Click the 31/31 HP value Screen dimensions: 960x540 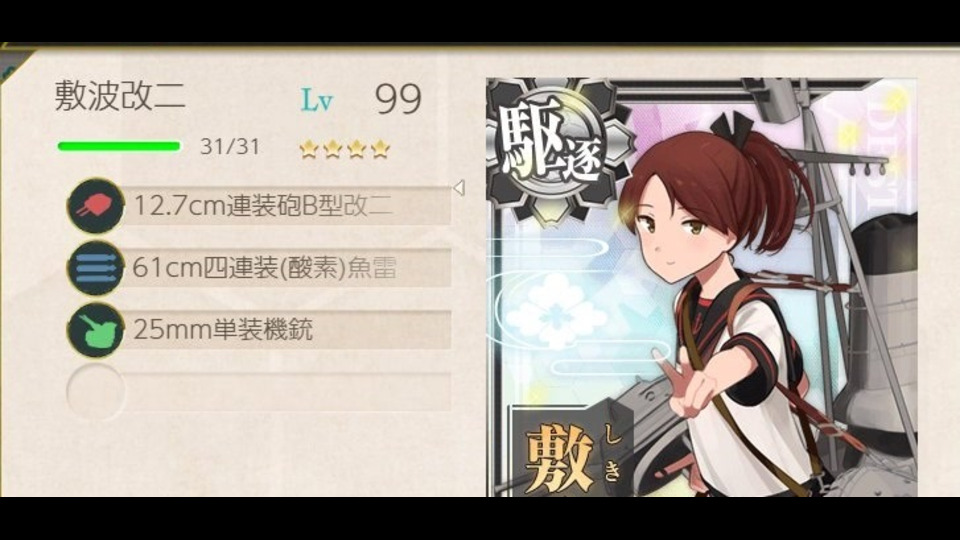[230, 147]
